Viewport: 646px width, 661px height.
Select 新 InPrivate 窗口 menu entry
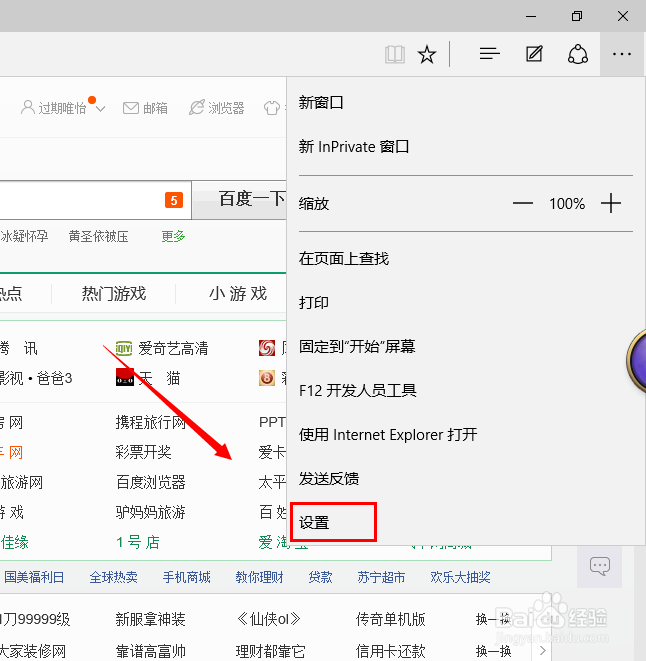pyautogui.click(x=354, y=147)
